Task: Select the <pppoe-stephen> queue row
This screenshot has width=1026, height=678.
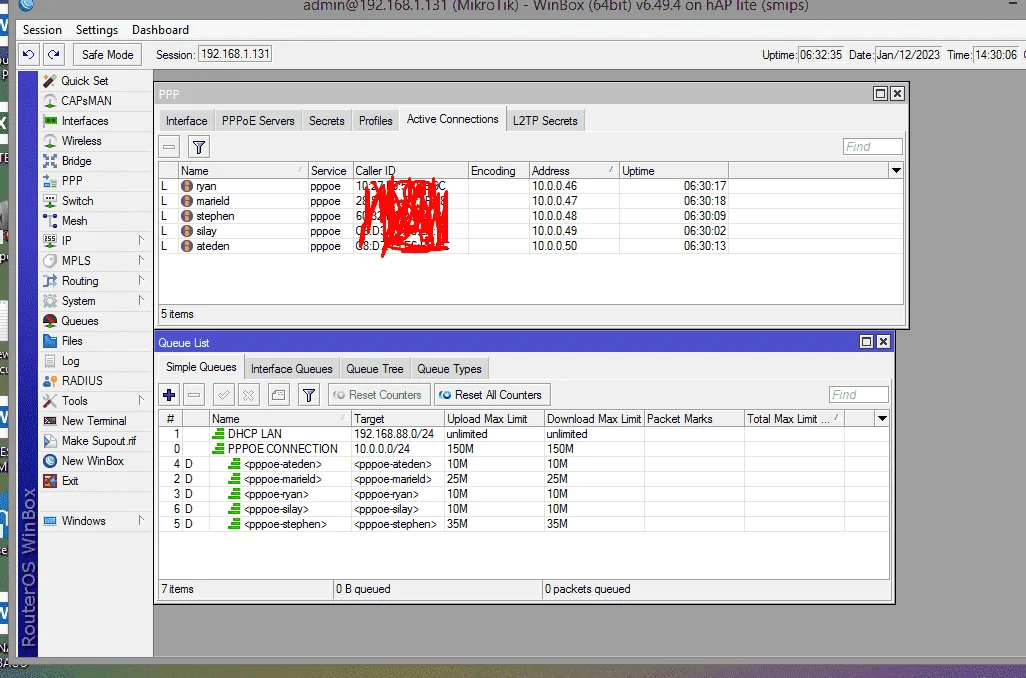Action: pyautogui.click(x=523, y=524)
